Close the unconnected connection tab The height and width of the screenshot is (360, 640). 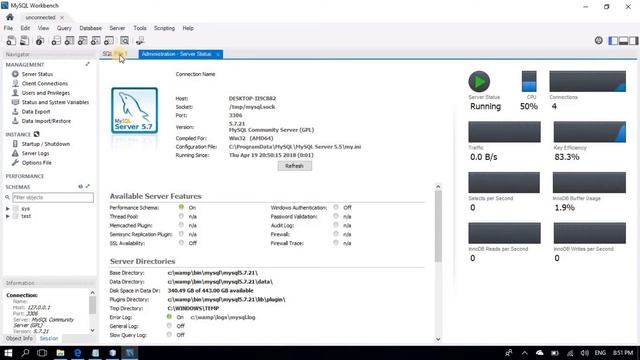[x=62, y=18]
